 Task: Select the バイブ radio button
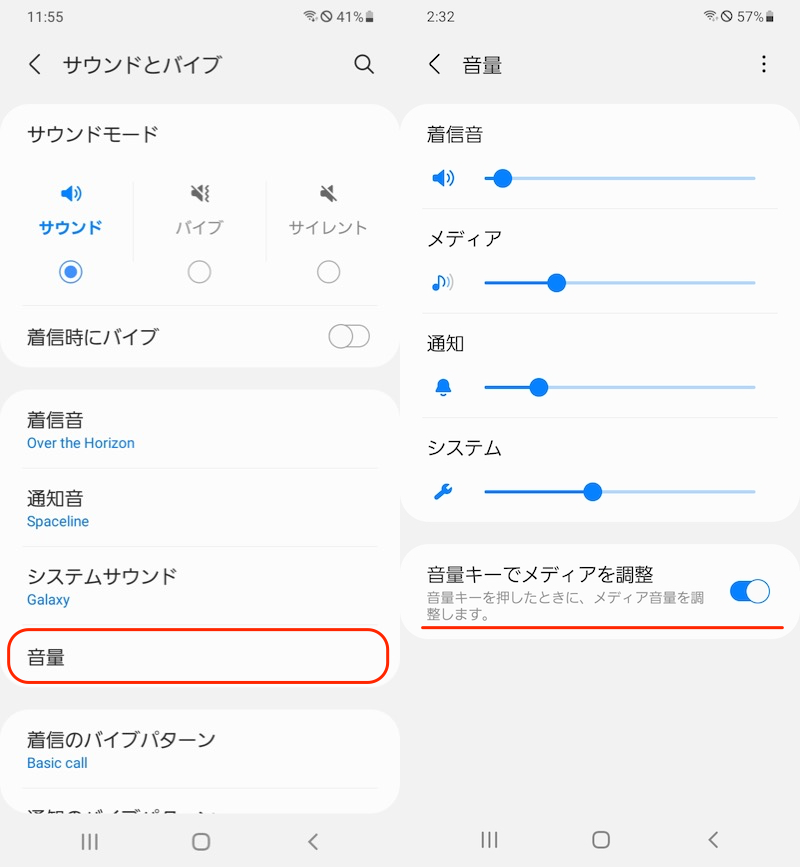click(x=199, y=272)
